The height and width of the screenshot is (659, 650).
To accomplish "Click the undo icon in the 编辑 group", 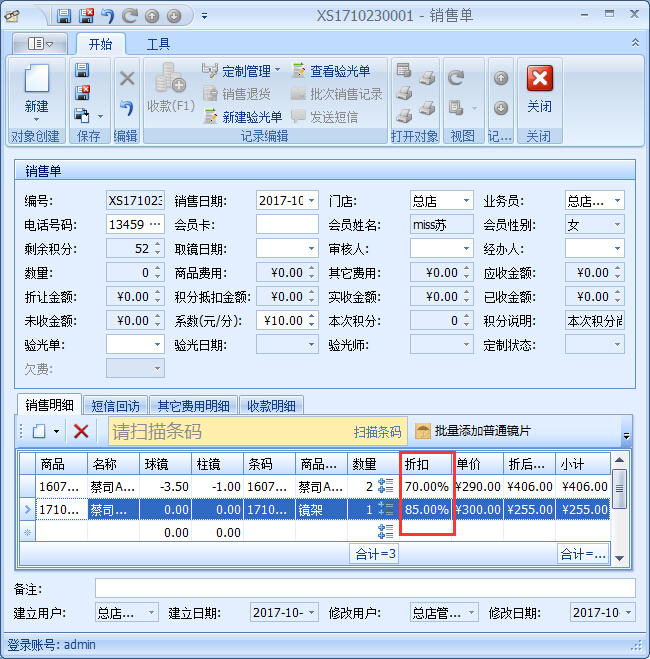I will tap(126, 107).
